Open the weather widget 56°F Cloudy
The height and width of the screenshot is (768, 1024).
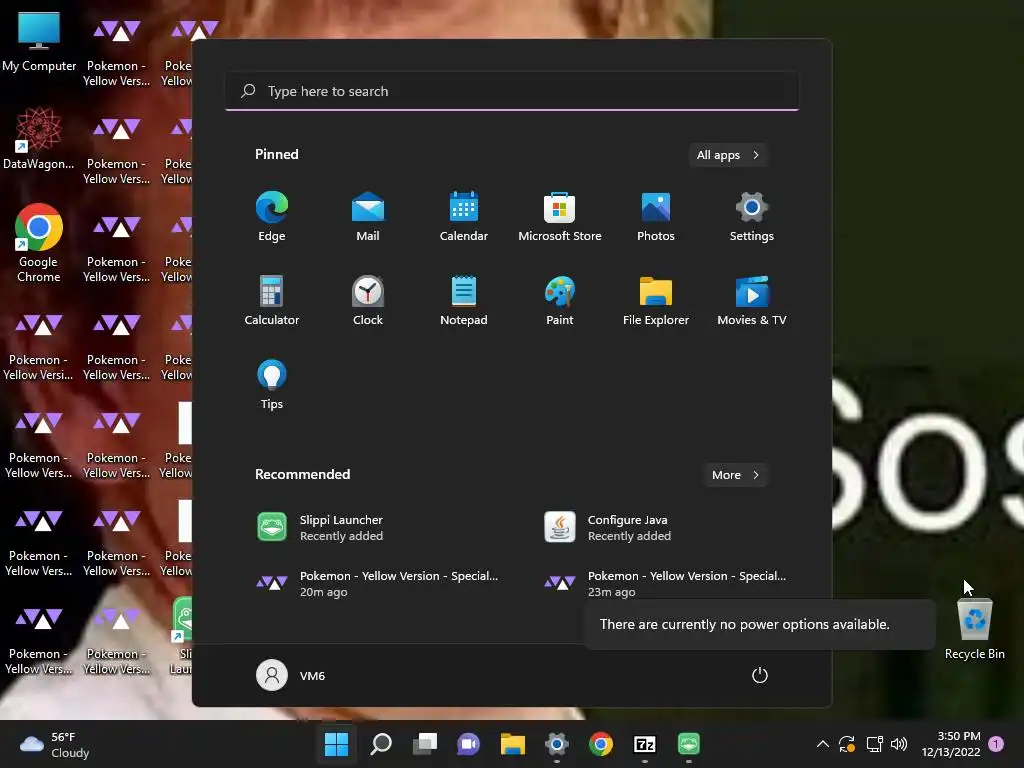point(55,744)
